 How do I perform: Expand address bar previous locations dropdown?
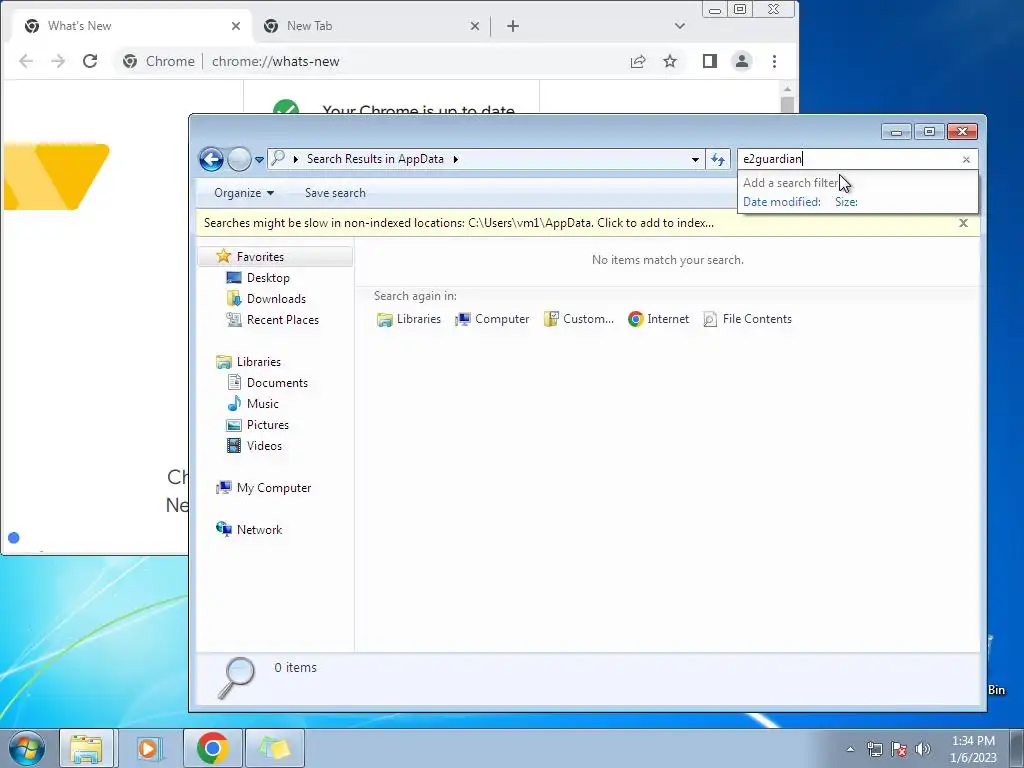695,159
